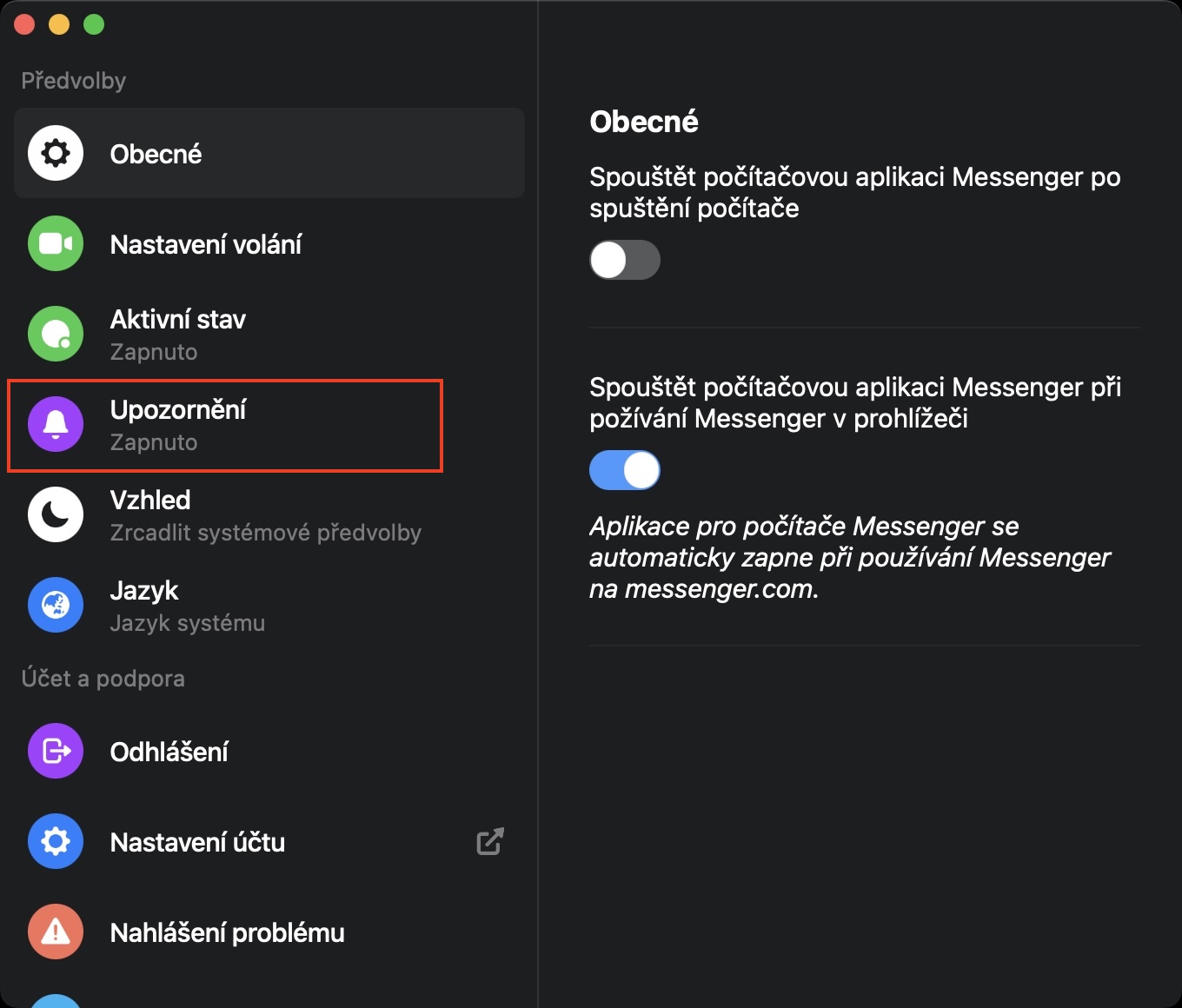Select the Obecné preferences item

156,155
